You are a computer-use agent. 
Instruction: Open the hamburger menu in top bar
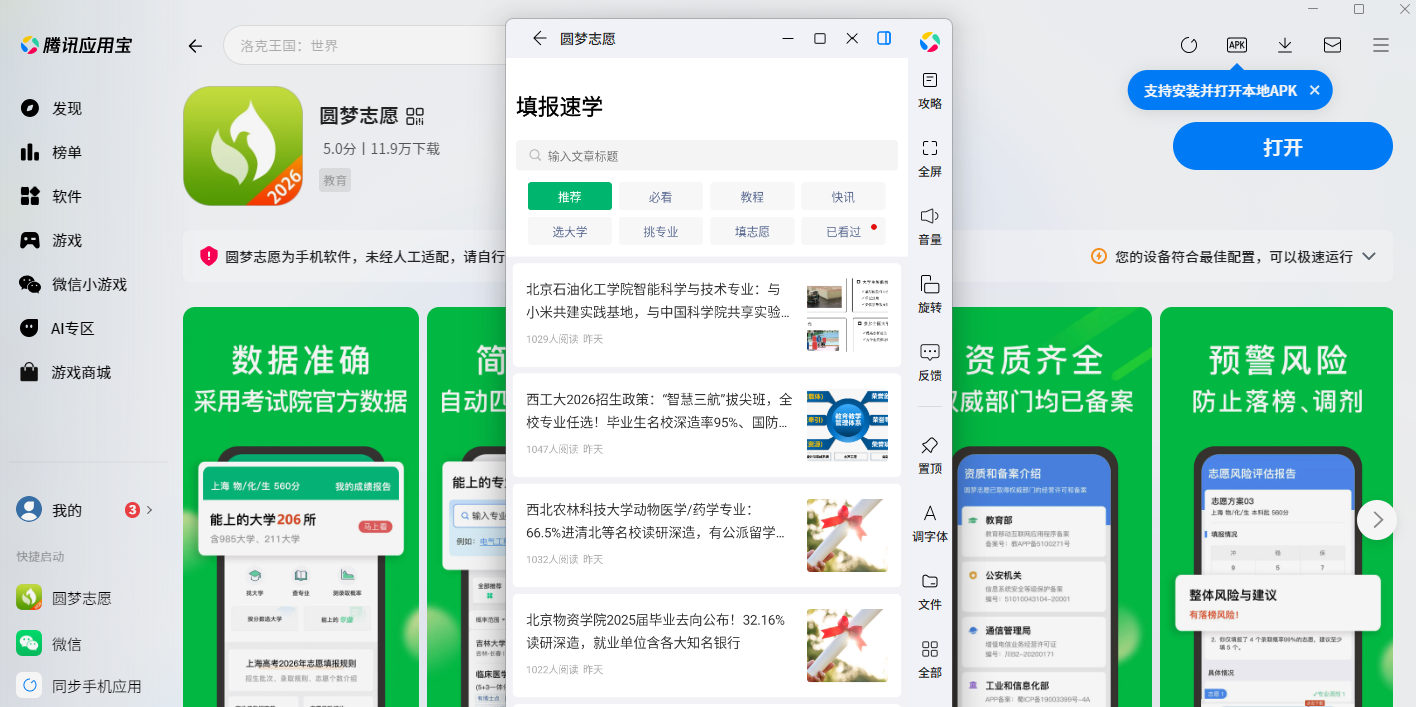1381,45
